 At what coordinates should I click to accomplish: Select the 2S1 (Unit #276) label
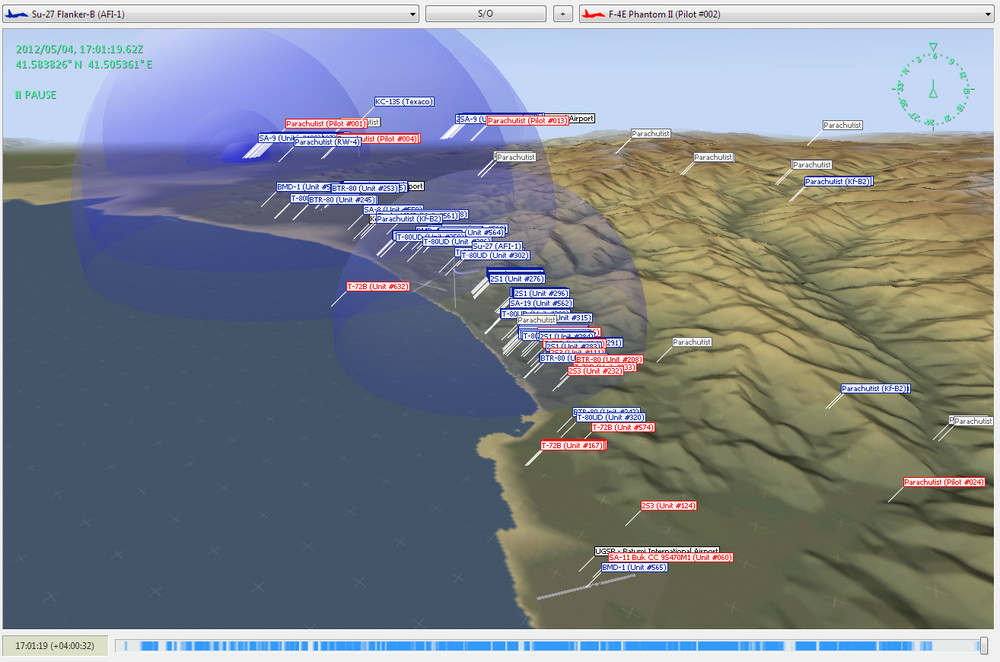pyautogui.click(x=516, y=279)
